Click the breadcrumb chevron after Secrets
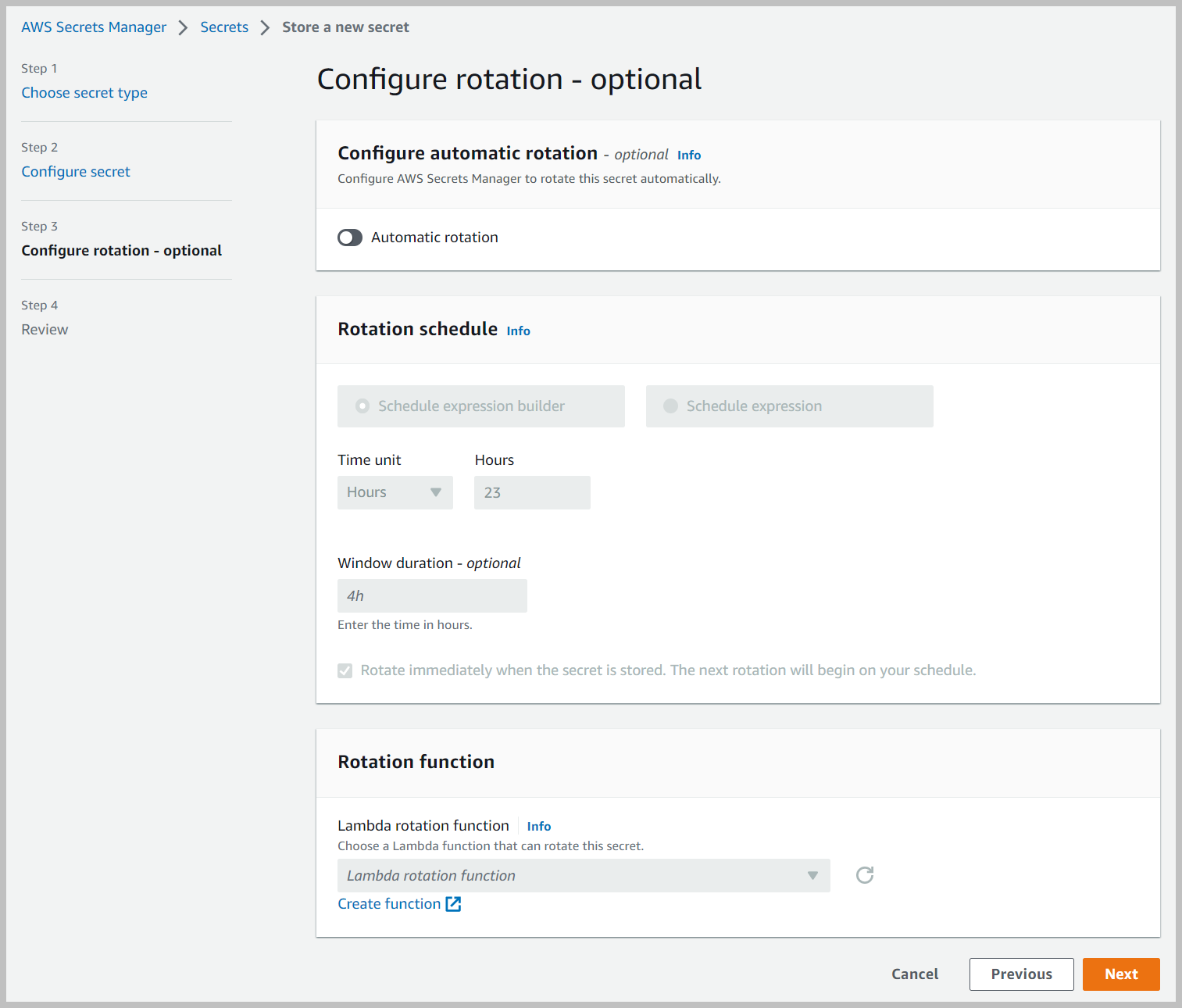The height and width of the screenshot is (1008, 1182). (x=265, y=27)
